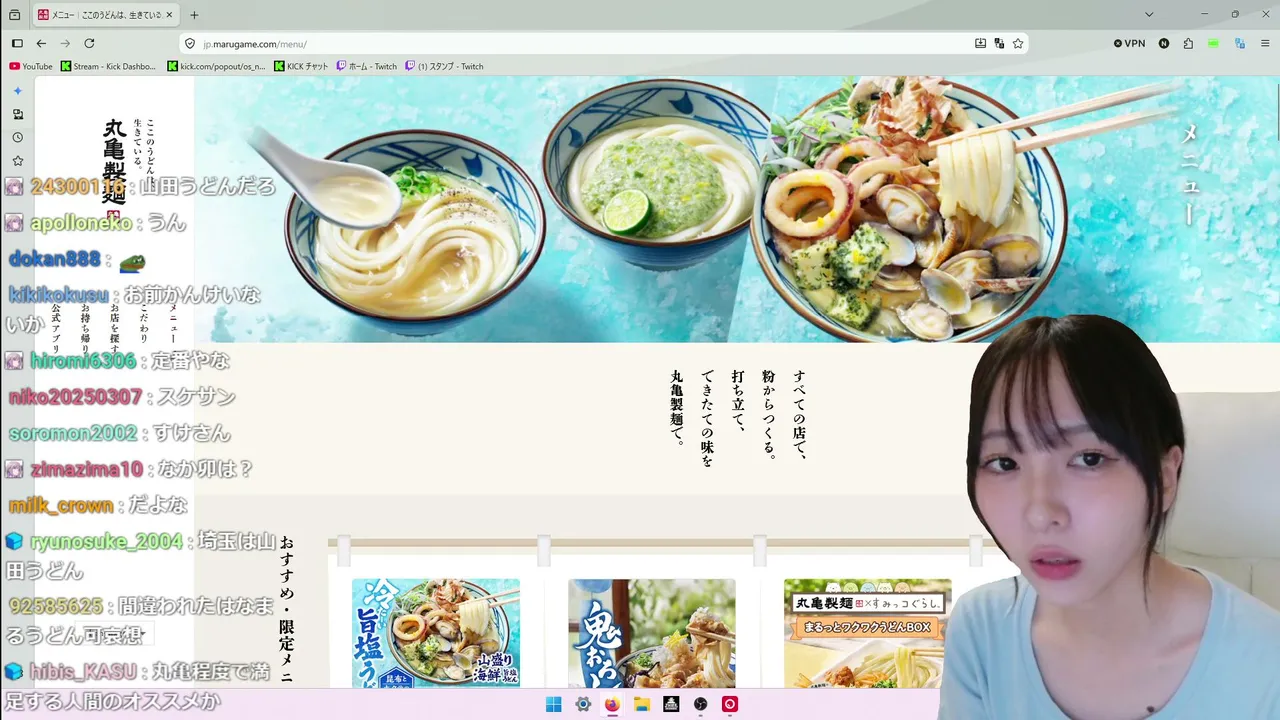1280x720 pixels.
Task: Select the メニュー browser tab
Action: pyautogui.click(x=105, y=15)
